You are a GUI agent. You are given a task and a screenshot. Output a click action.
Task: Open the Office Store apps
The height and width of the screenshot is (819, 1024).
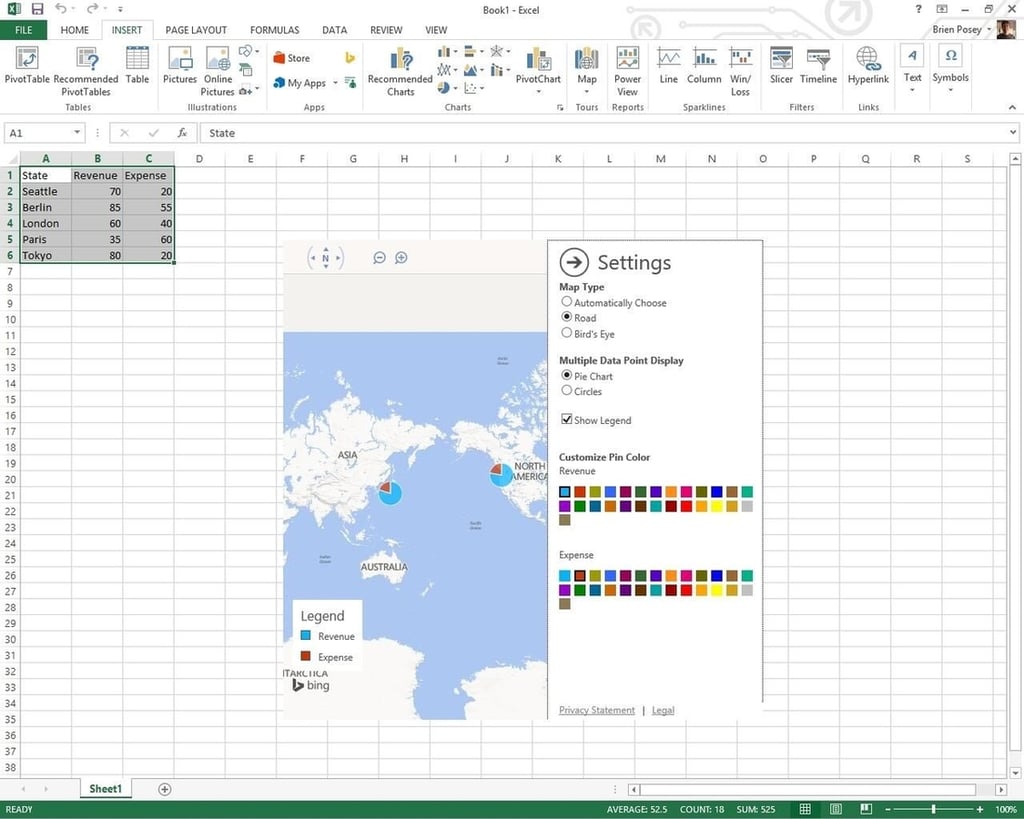(291, 58)
